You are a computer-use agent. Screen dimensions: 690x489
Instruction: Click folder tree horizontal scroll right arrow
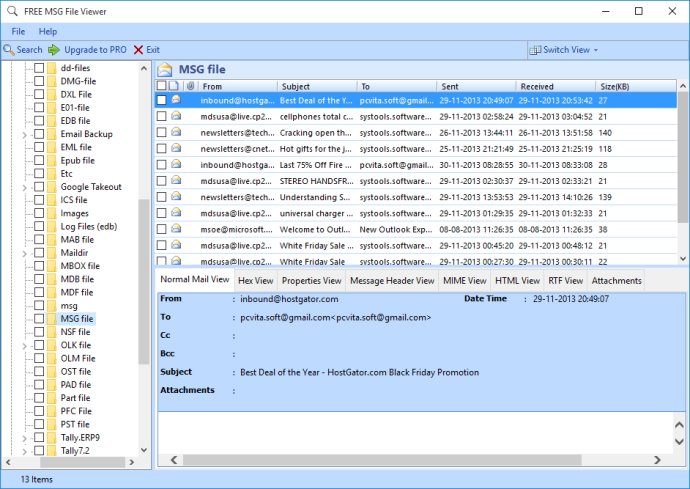click(131, 462)
